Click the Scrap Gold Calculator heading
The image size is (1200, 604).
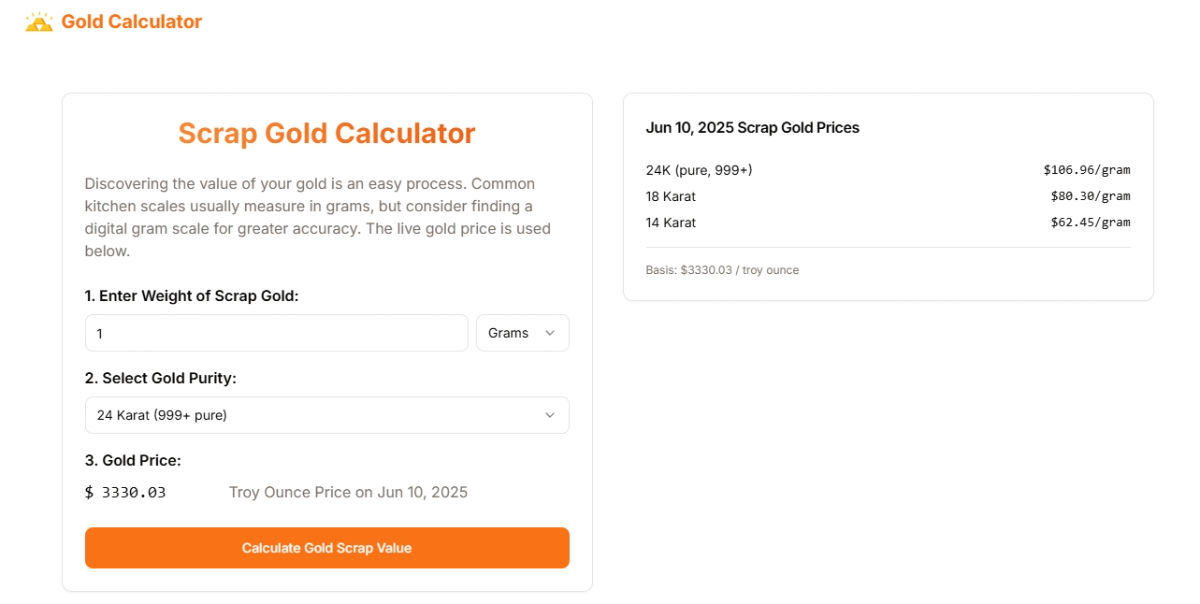pyautogui.click(x=326, y=133)
